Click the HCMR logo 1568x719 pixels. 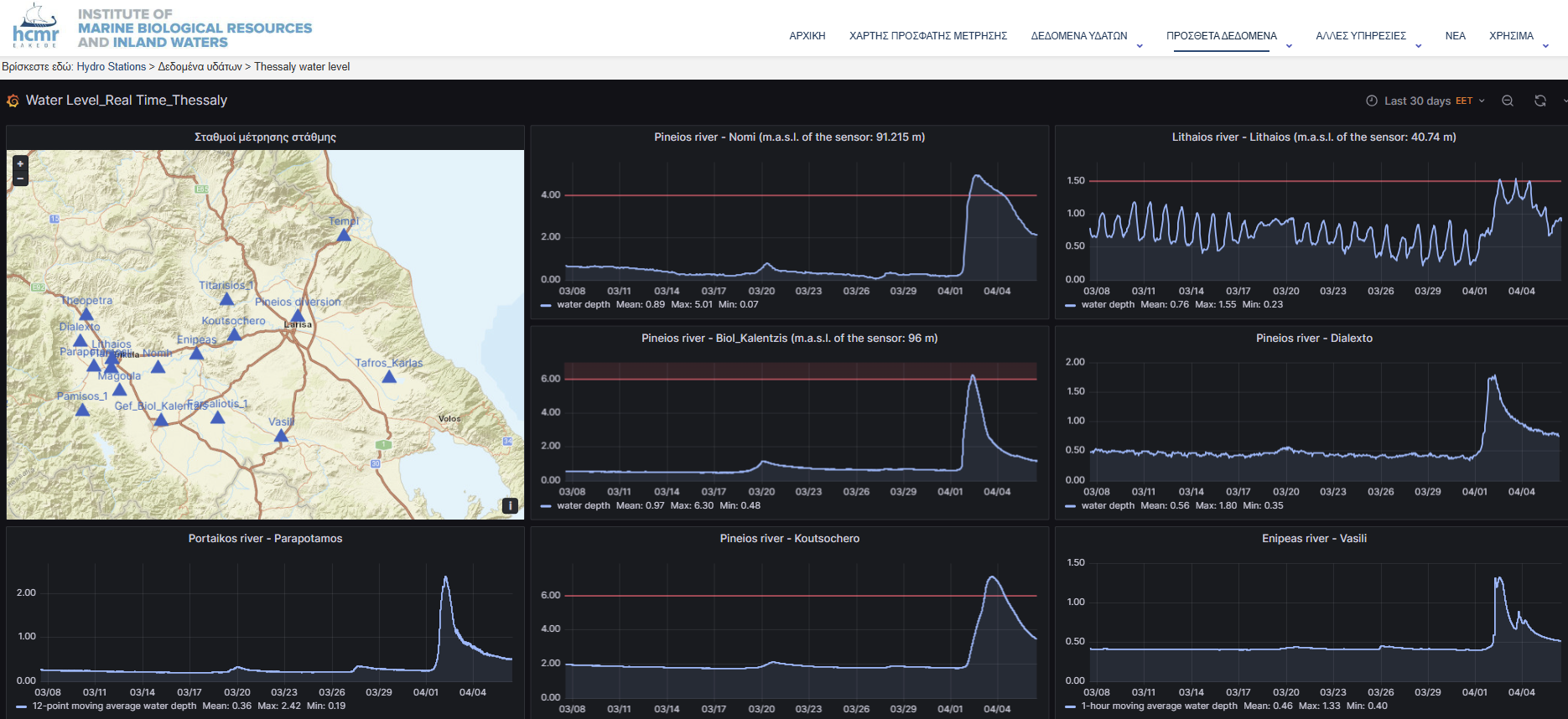click(x=36, y=27)
